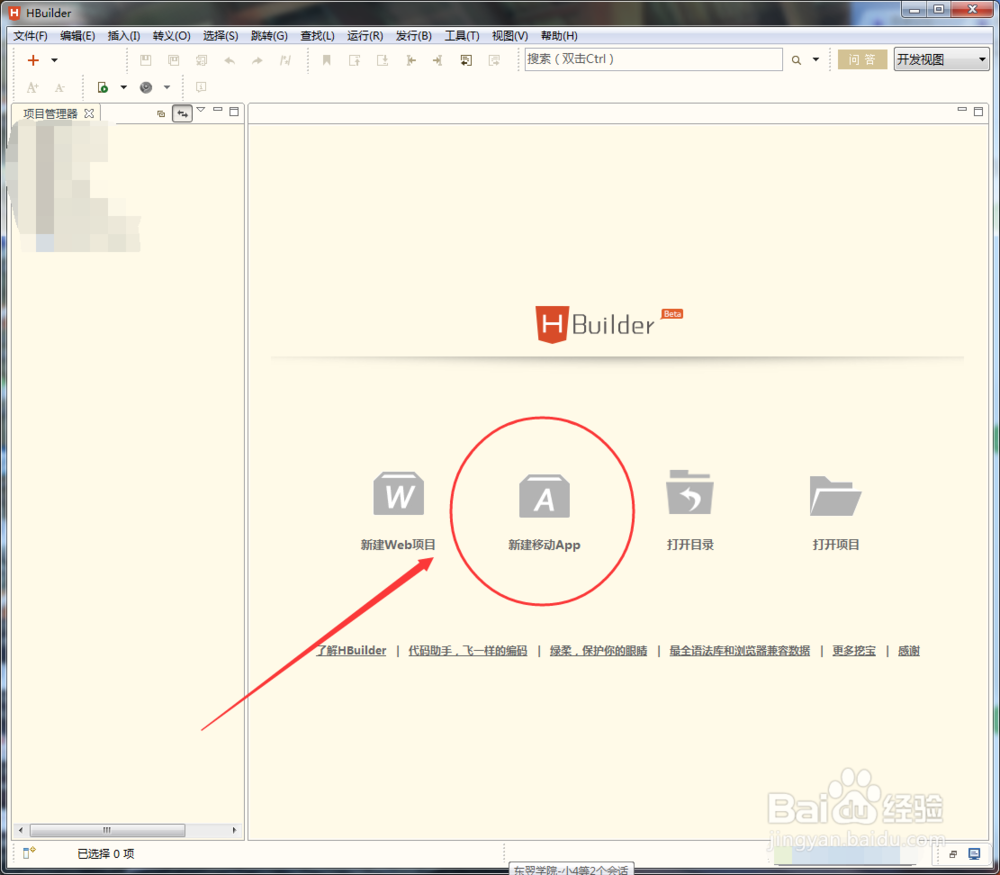This screenshot has width=1000, height=875.
Task: Click the red plus New icon
Action: (33, 60)
